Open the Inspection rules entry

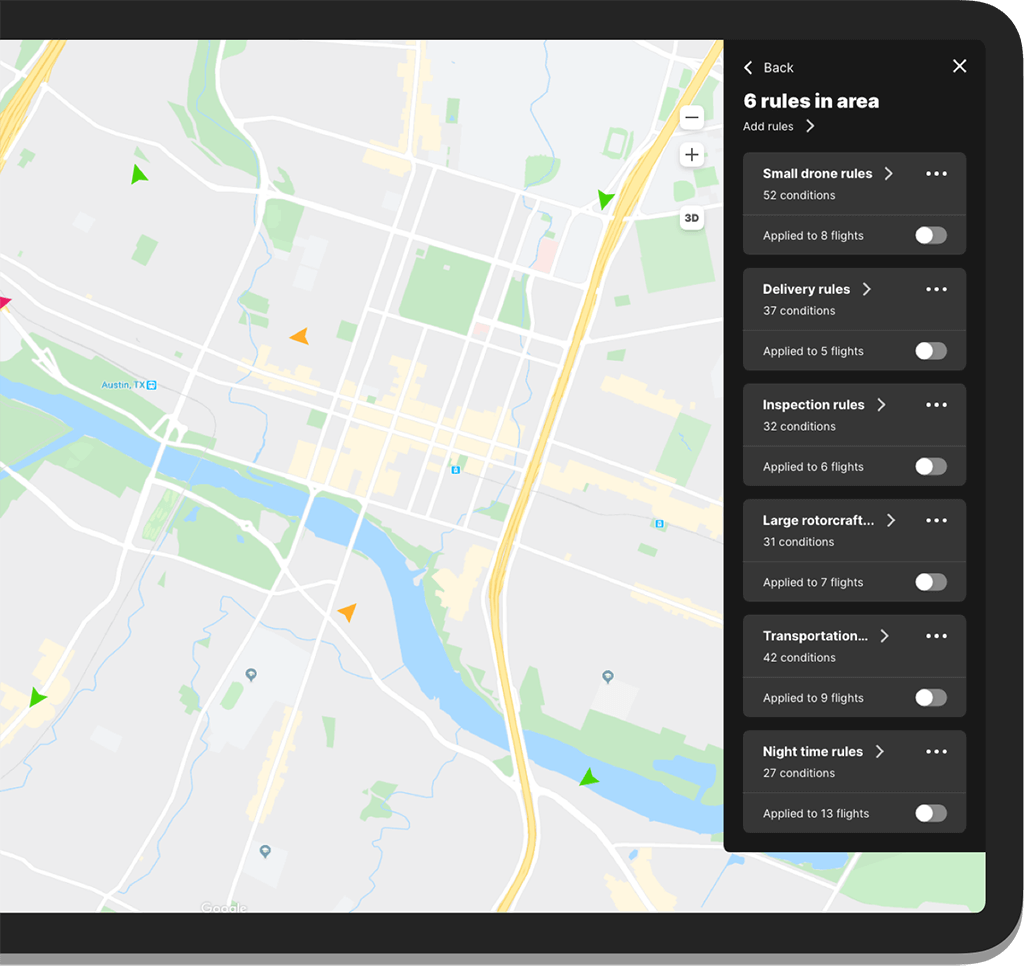[813, 405]
